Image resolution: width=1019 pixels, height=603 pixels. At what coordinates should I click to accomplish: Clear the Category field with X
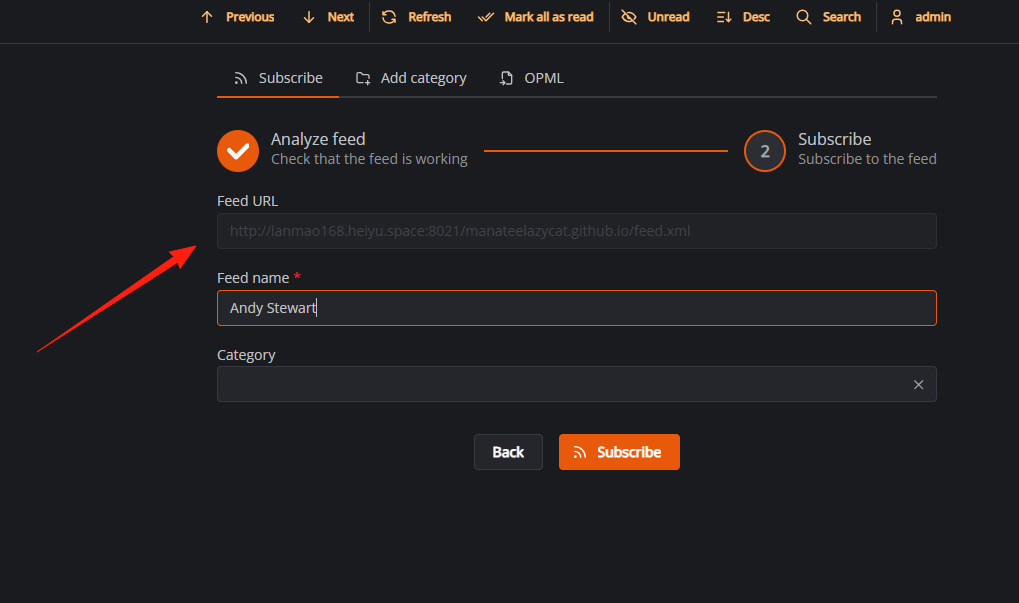918,385
